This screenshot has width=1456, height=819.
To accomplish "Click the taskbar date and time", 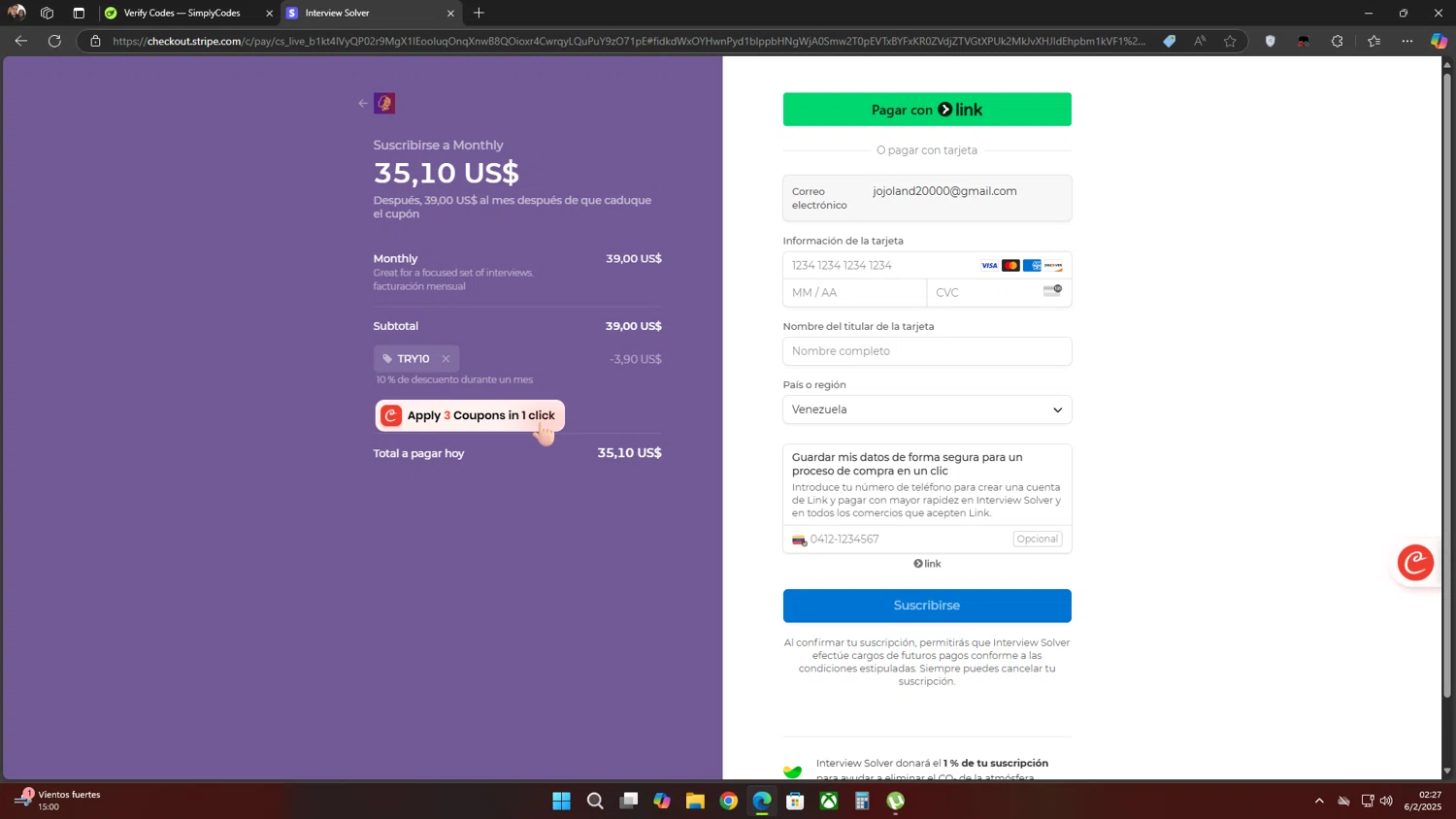I will (1423, 801).
